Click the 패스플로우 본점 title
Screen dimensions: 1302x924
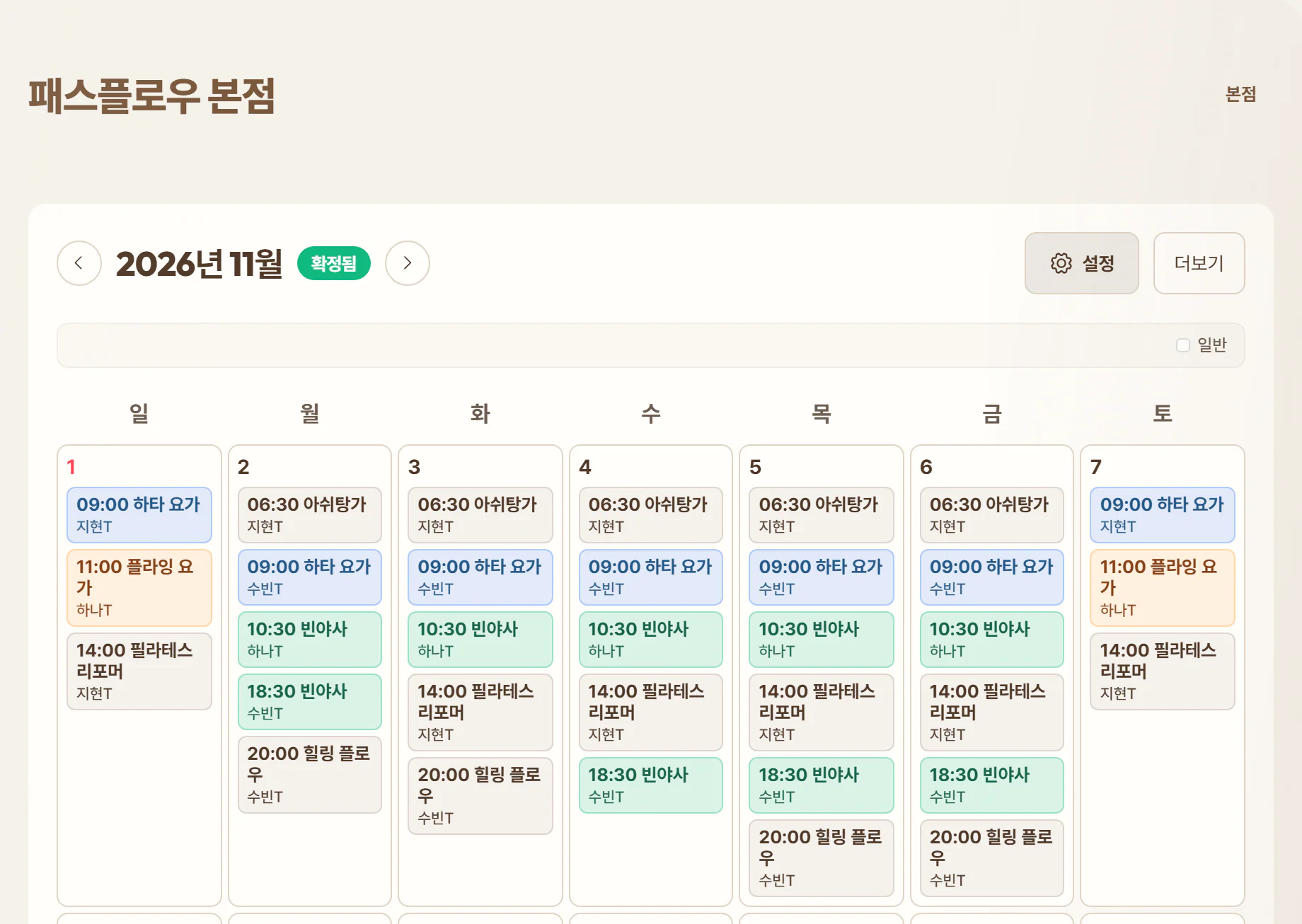[x=151, y=96]
